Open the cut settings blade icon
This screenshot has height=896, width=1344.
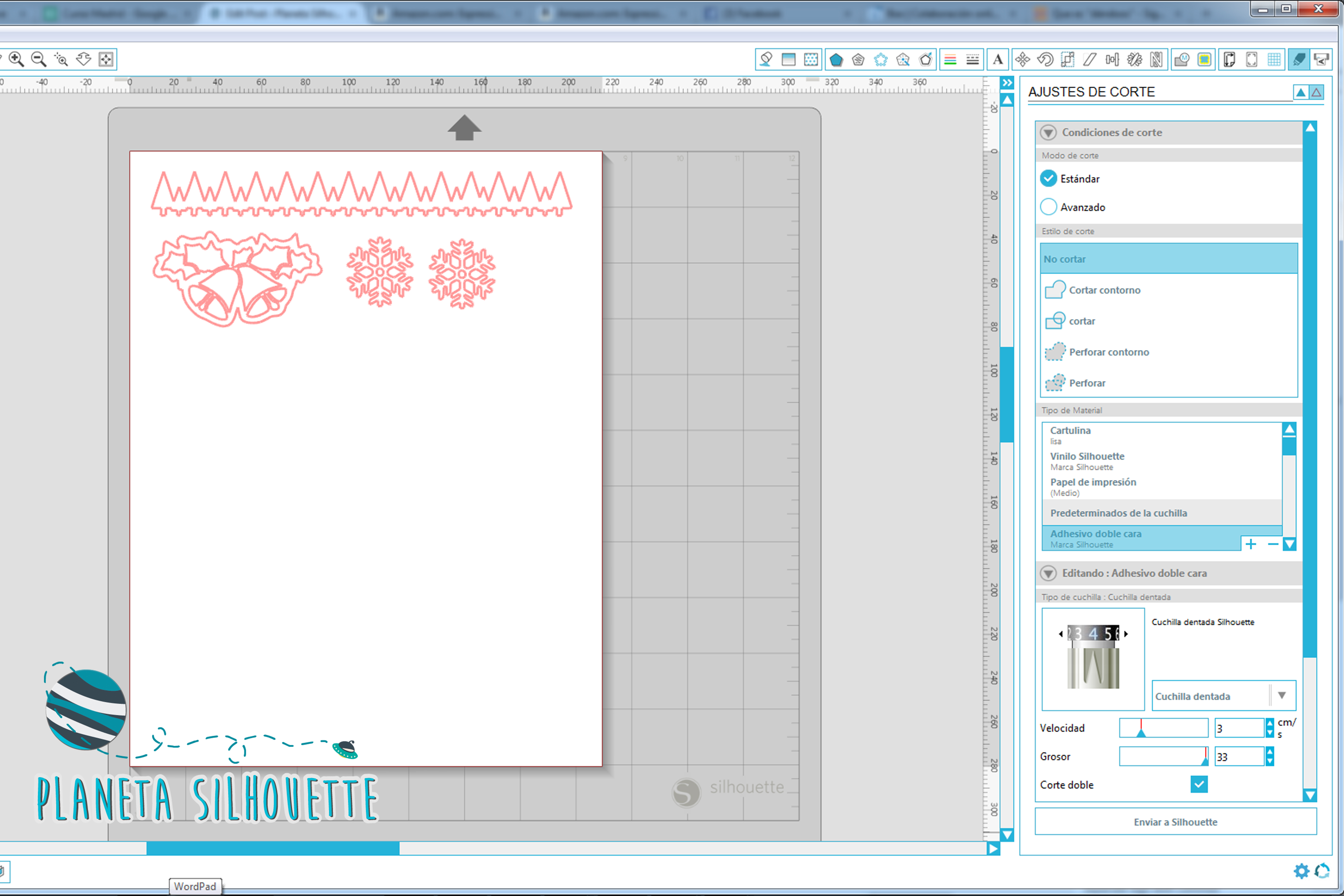pos(1299,59)
